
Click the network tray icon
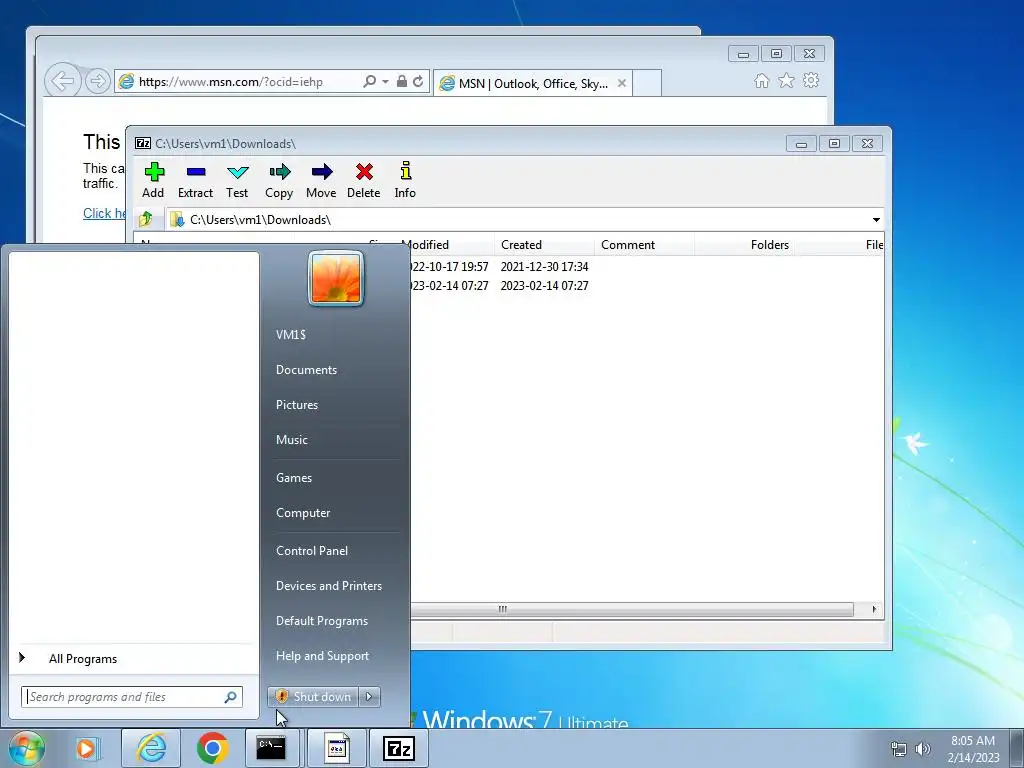pos(899,749)
